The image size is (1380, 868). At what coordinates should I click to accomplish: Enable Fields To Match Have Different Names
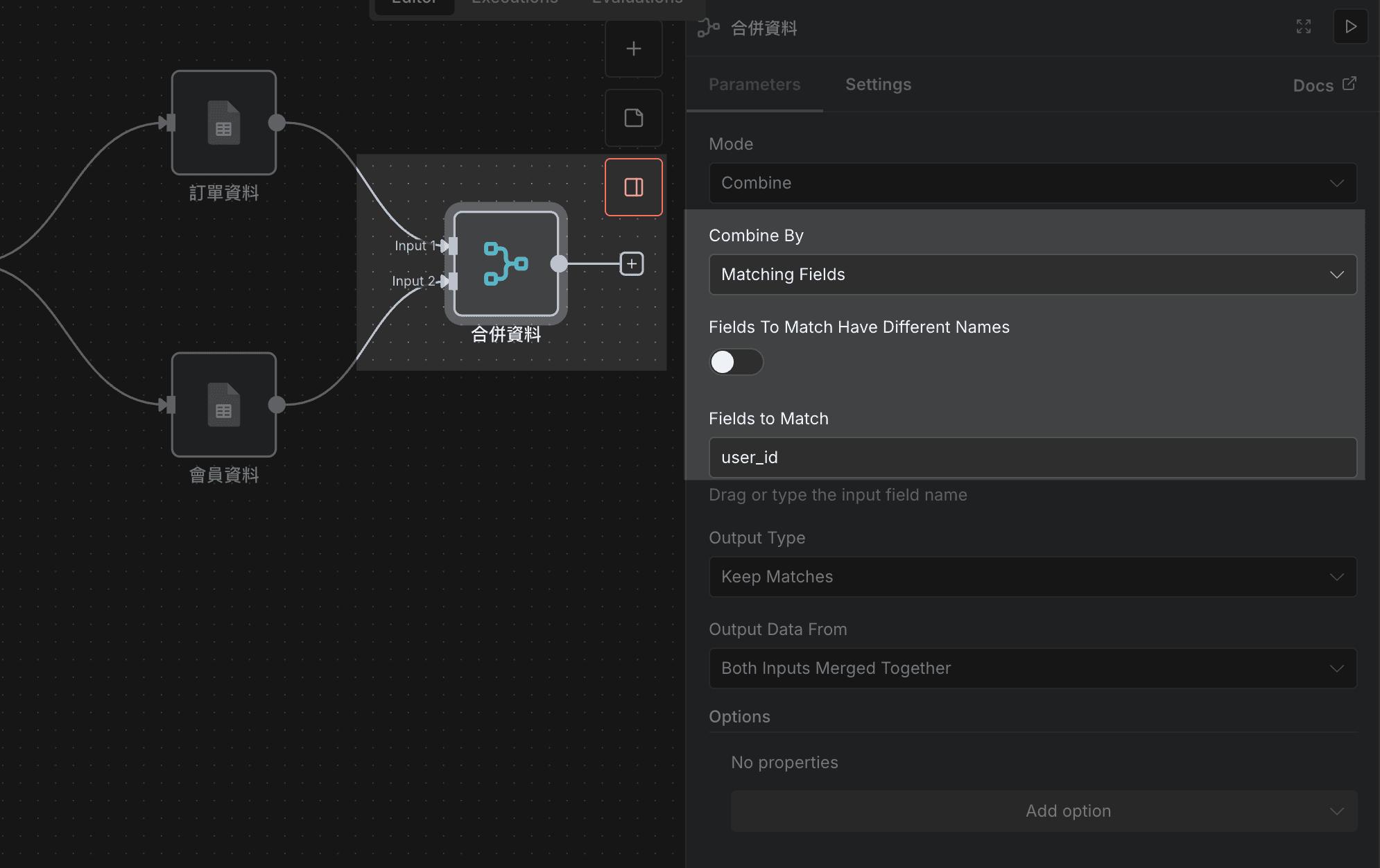tap(736, 362)
